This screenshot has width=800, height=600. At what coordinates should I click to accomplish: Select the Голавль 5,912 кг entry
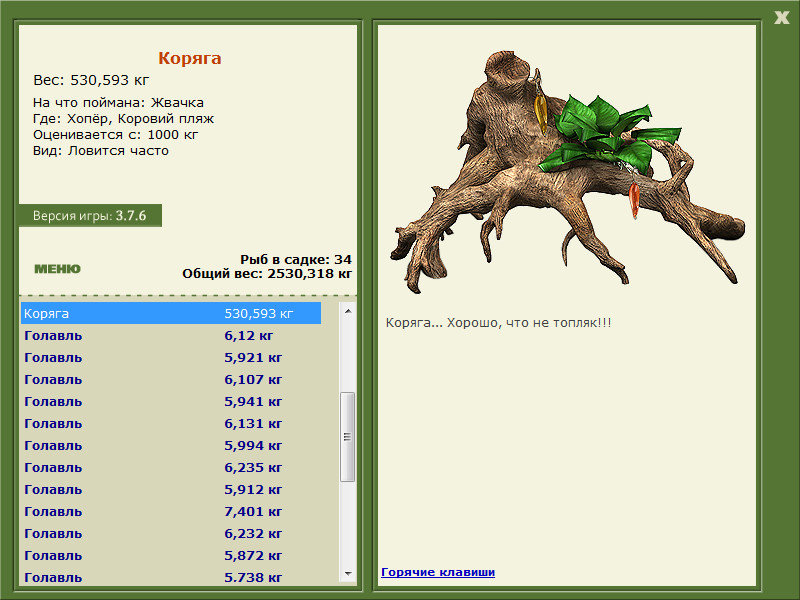(x=171, y=489)
